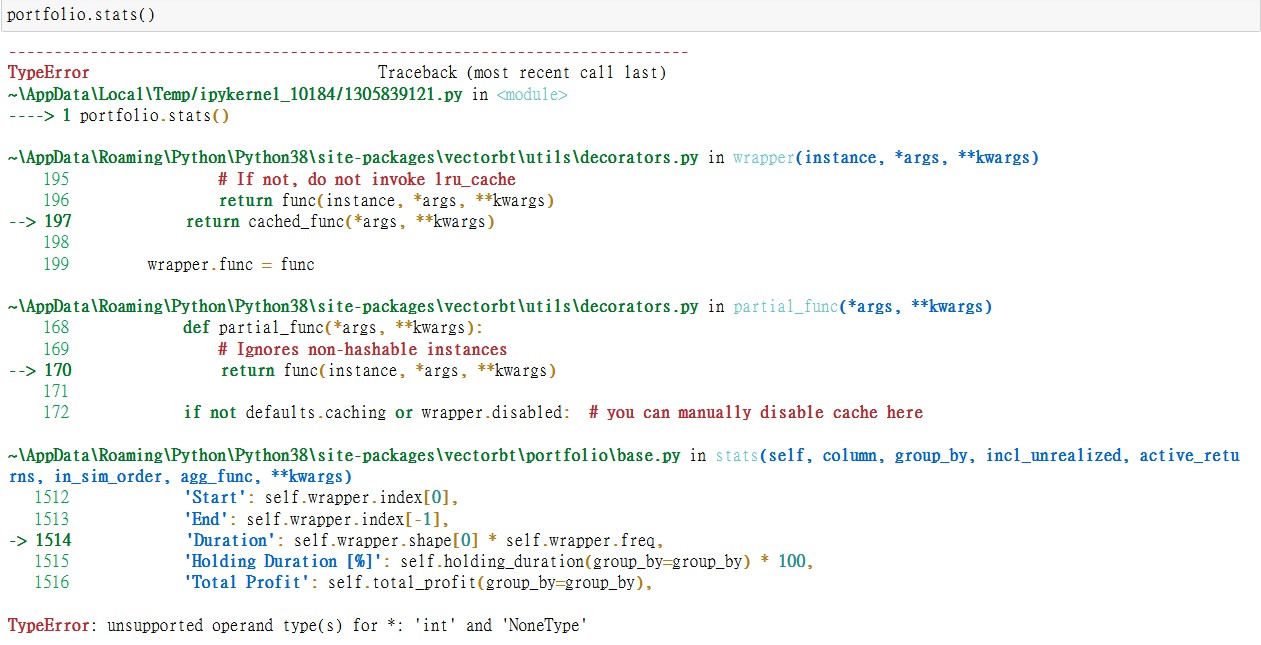
Task: Click 'wrapper(instance, *args, **kwargs)' signature
Action: tap(886, 158)
